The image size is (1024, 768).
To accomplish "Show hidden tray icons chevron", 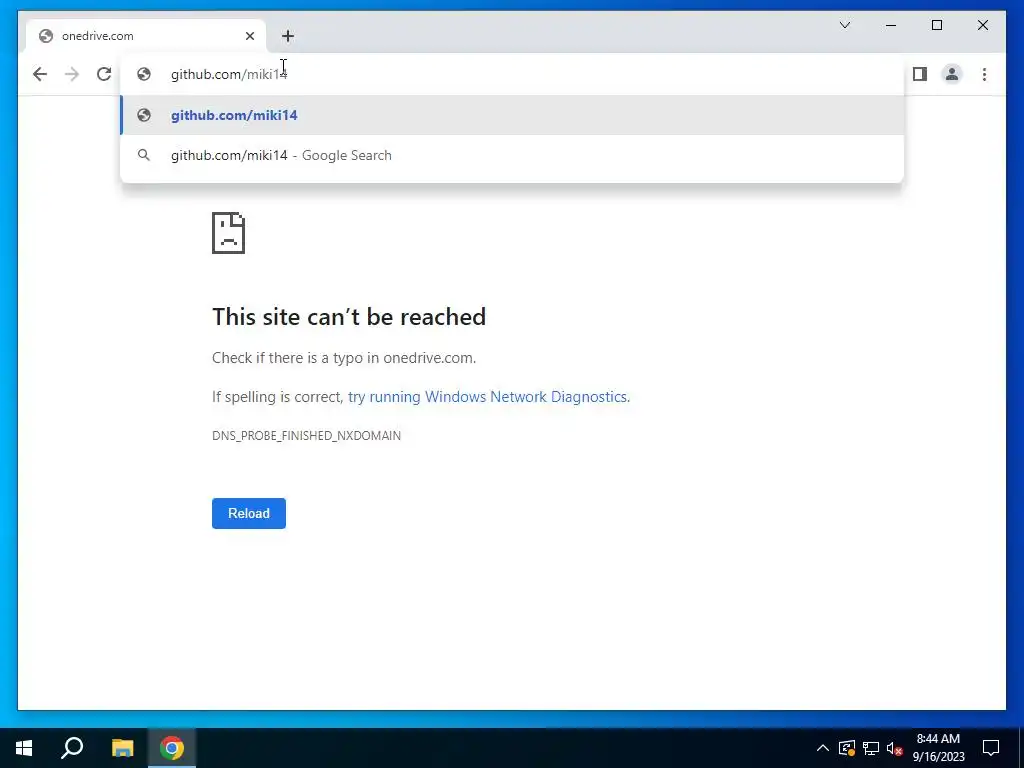I will [x=823, y=748].
